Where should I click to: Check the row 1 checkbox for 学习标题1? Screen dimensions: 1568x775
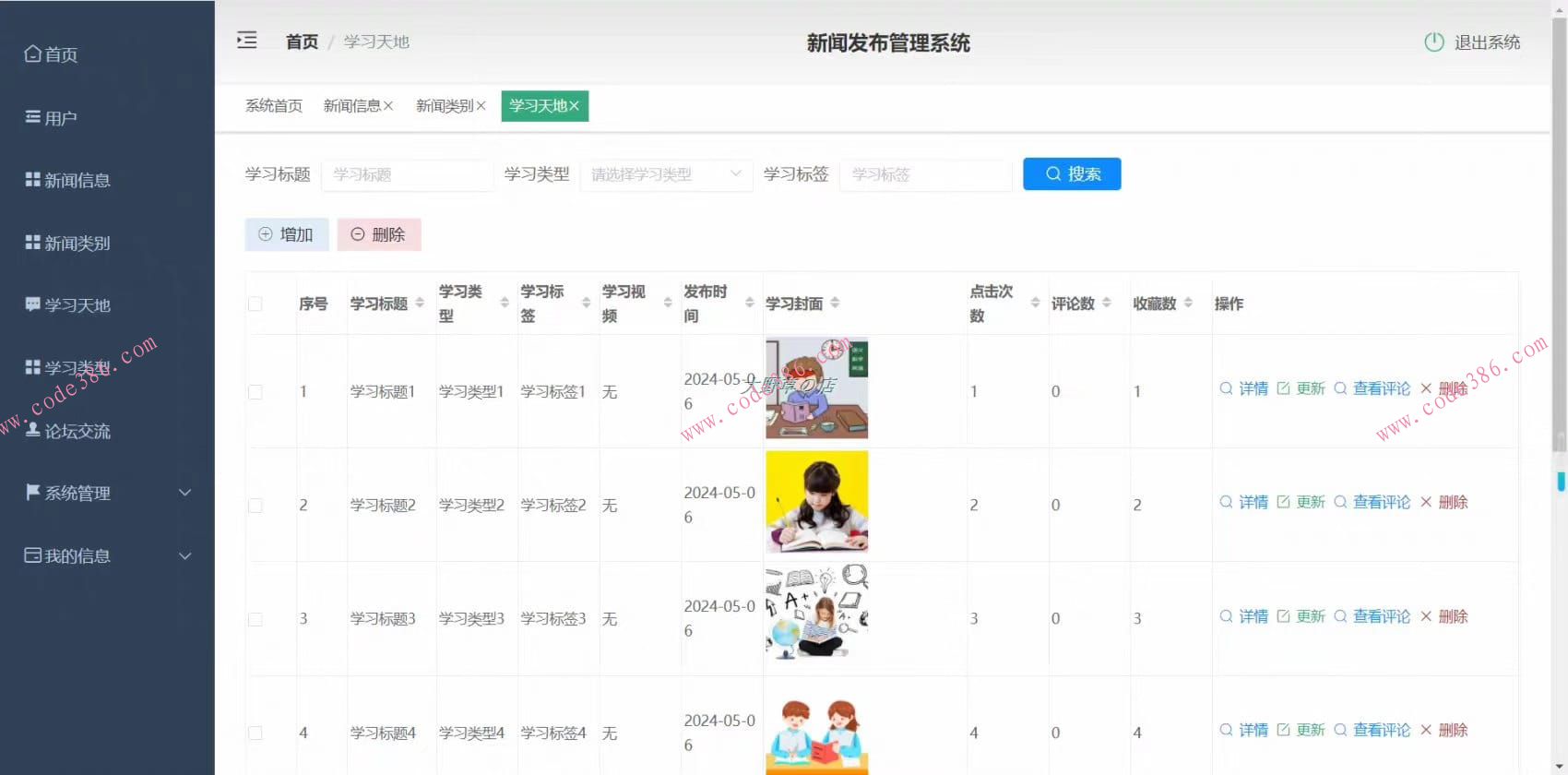tap(255, 392)
